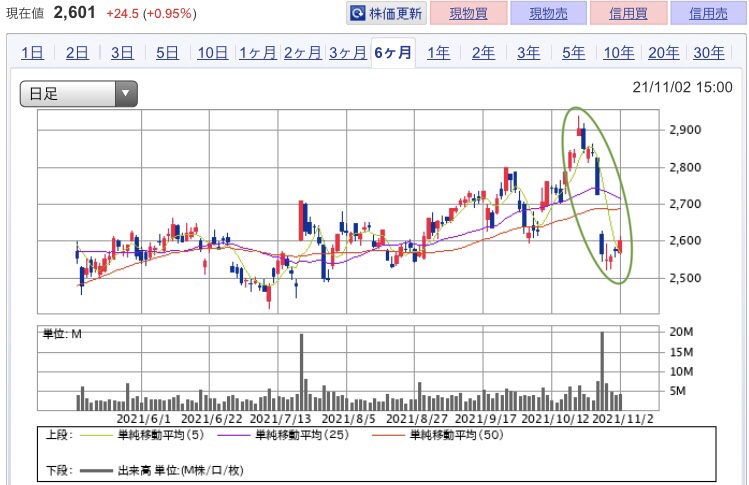The width and height of the screenshot is (749, 485).
Task: Select the 1ヶ月 range tab
Action: (257, 53)
